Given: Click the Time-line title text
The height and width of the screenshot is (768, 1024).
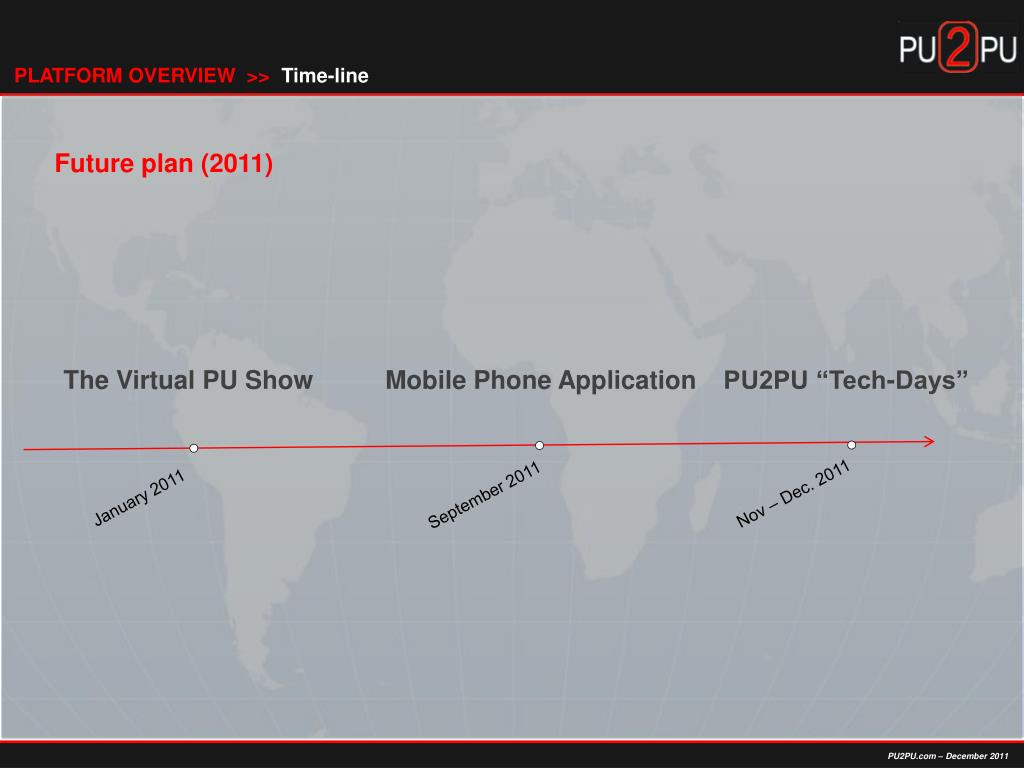Looking at the screenshot, I should click(325, 76).
